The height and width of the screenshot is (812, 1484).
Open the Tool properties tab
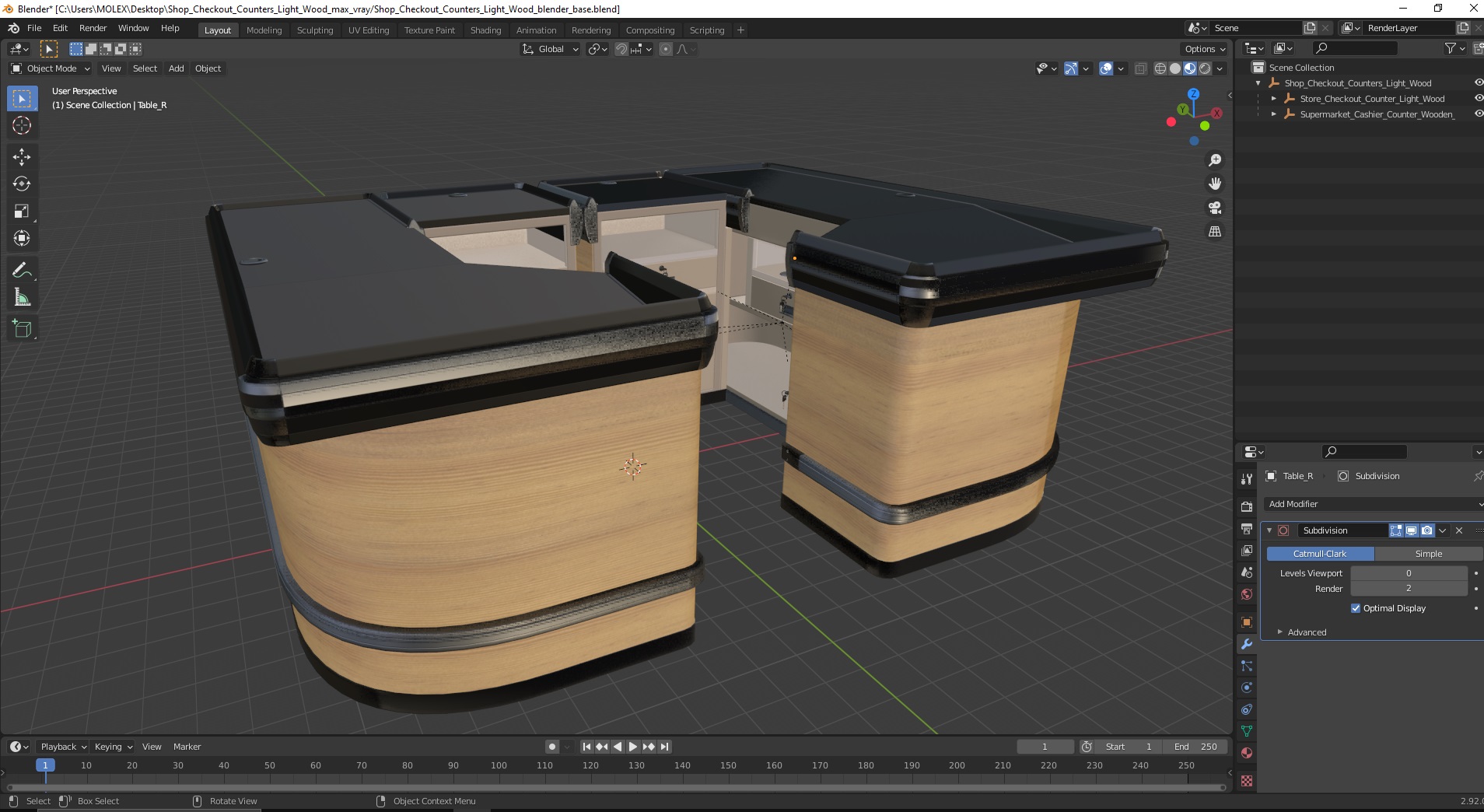tap(1247, 479)
